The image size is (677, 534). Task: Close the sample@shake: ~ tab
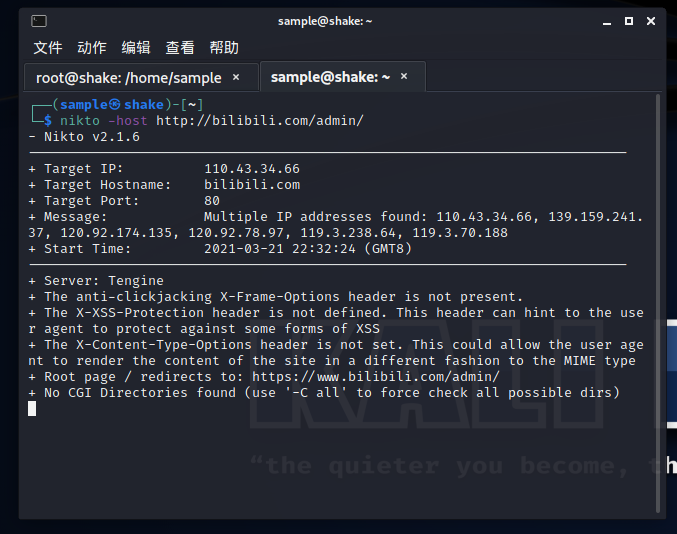point(404,76)
